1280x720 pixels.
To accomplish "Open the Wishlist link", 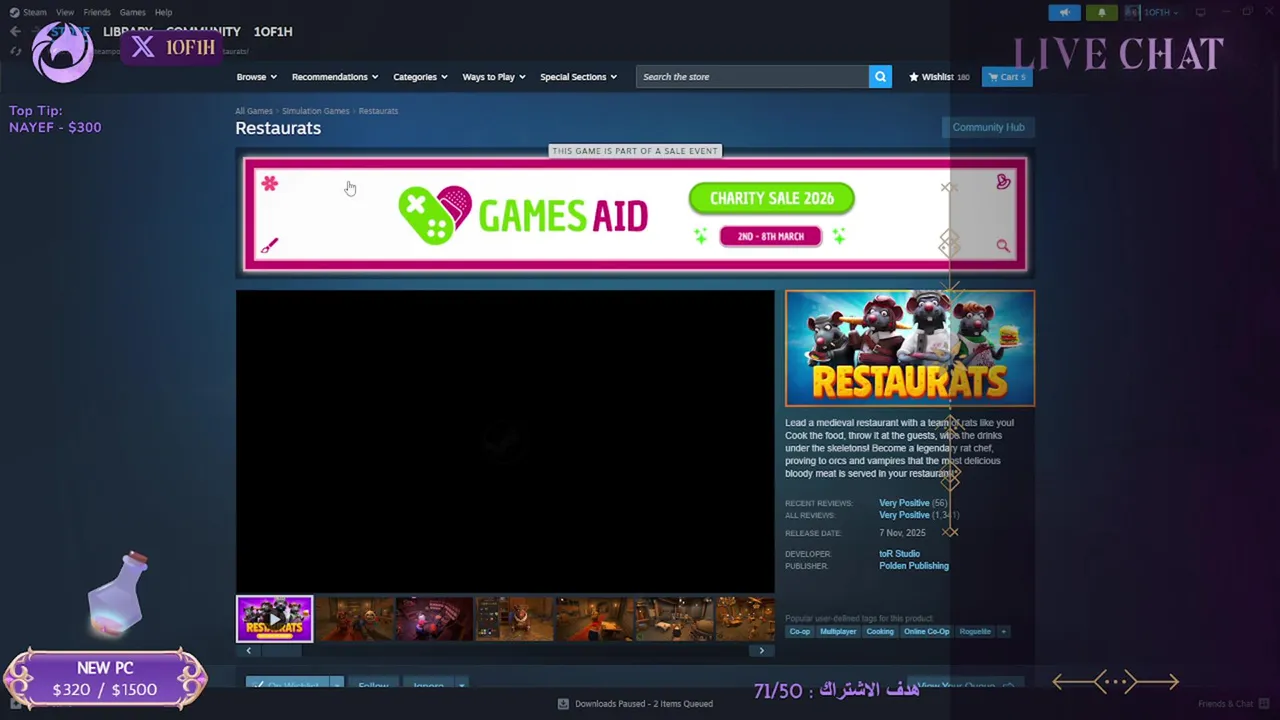I will [939, 77].
